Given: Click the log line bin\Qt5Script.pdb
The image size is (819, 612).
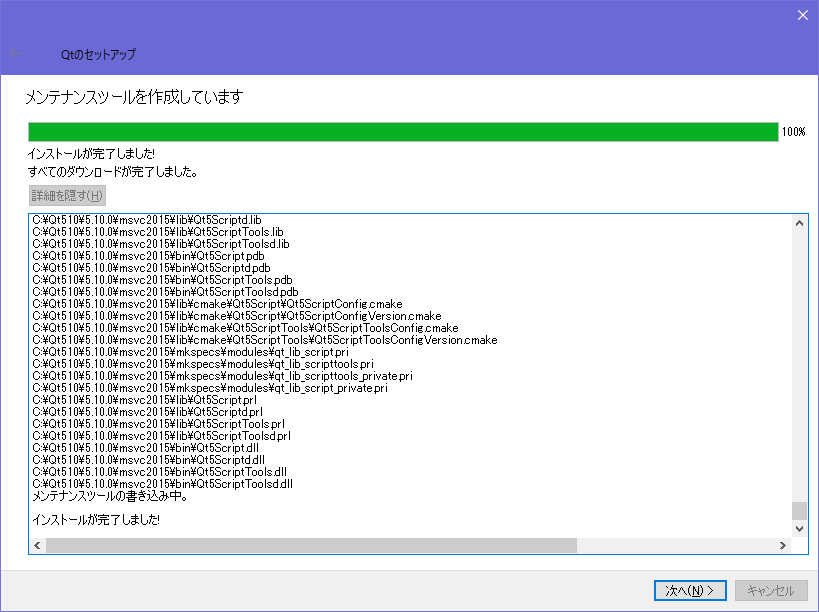Looking at the screenshot, I should pyautogui.click(x=148, y=256).
